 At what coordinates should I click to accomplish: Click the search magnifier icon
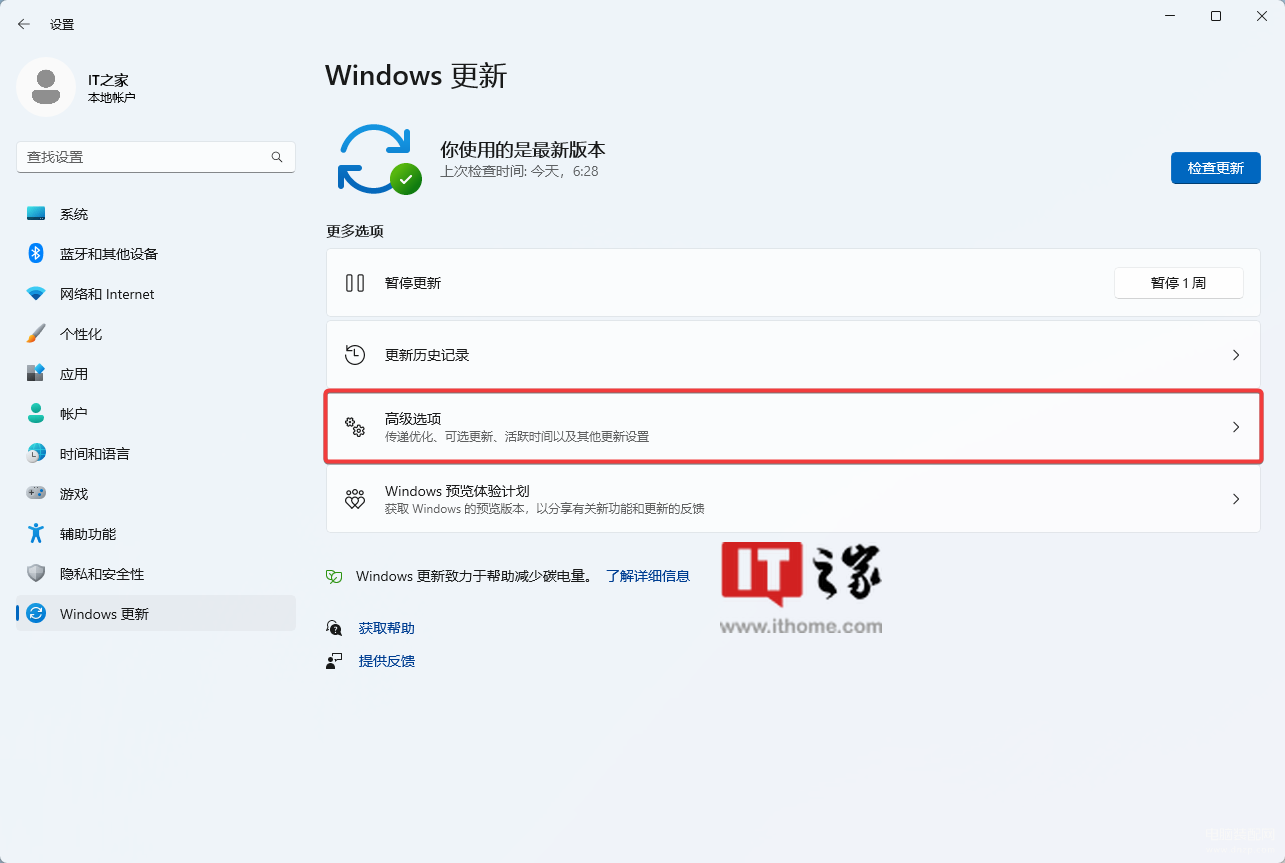pyautogui.click(x=277, y=157)
